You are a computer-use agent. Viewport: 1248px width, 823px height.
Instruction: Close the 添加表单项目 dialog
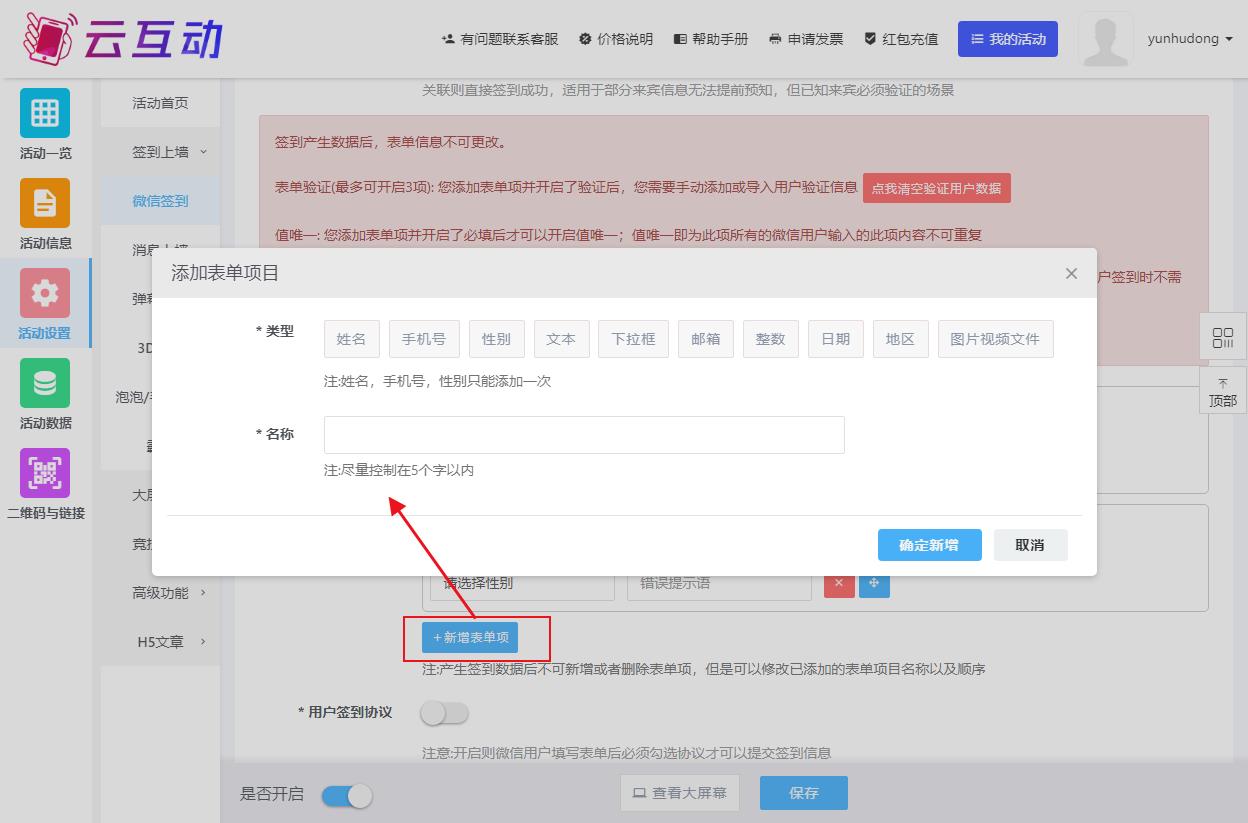click(1071, 273)
